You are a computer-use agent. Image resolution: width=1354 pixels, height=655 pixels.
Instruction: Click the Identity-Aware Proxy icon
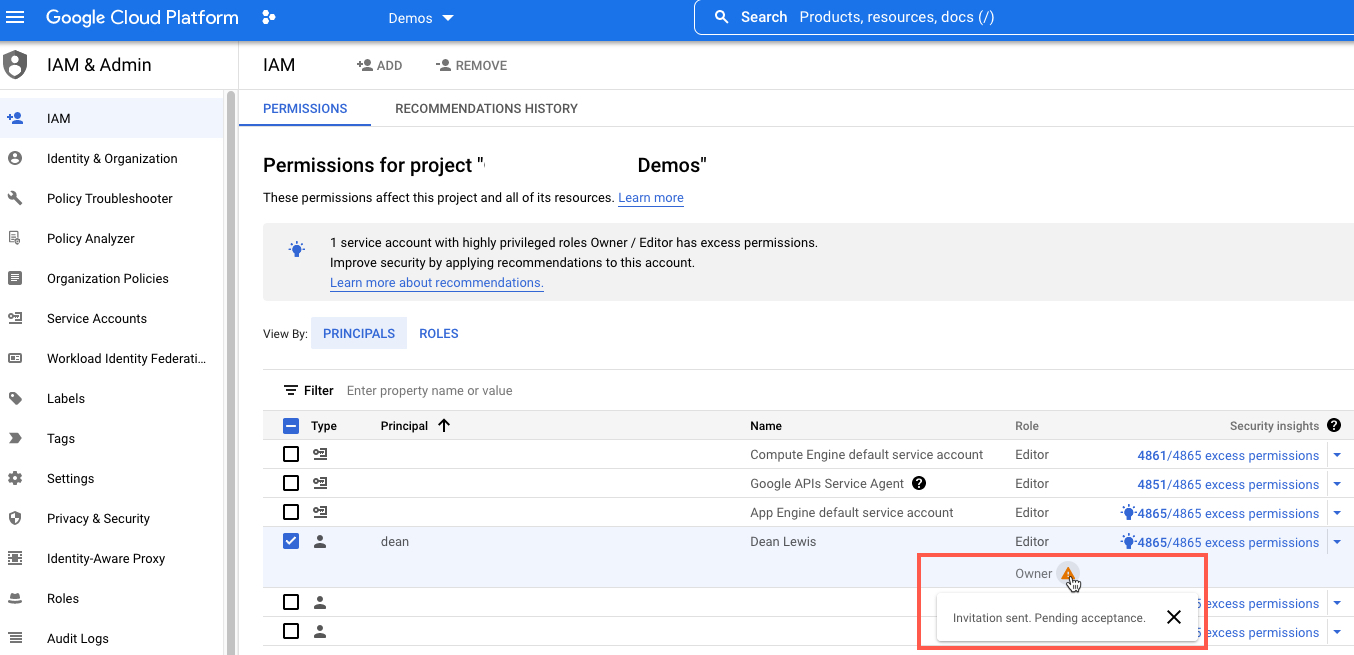coord(15,558)
